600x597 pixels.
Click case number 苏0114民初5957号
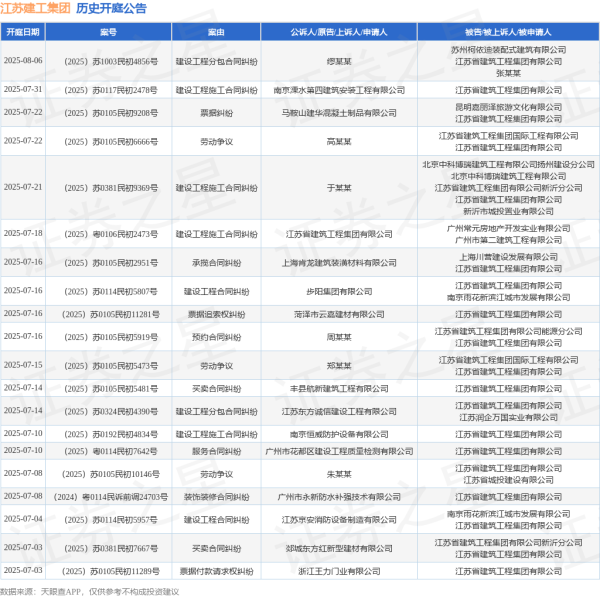(x=111, y=520)
